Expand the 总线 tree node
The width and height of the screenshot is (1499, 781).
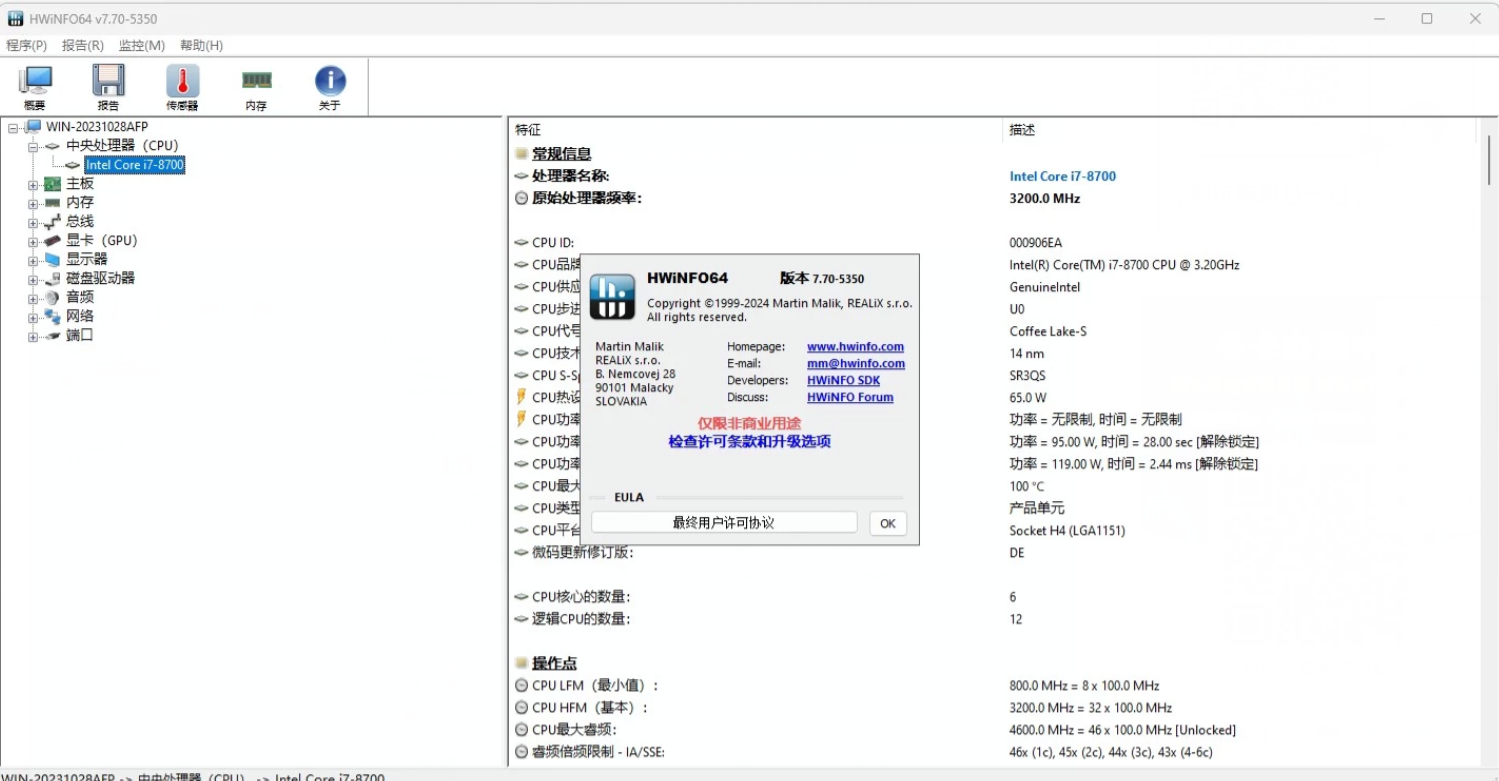pyautogui.click(x=33, y=223)
